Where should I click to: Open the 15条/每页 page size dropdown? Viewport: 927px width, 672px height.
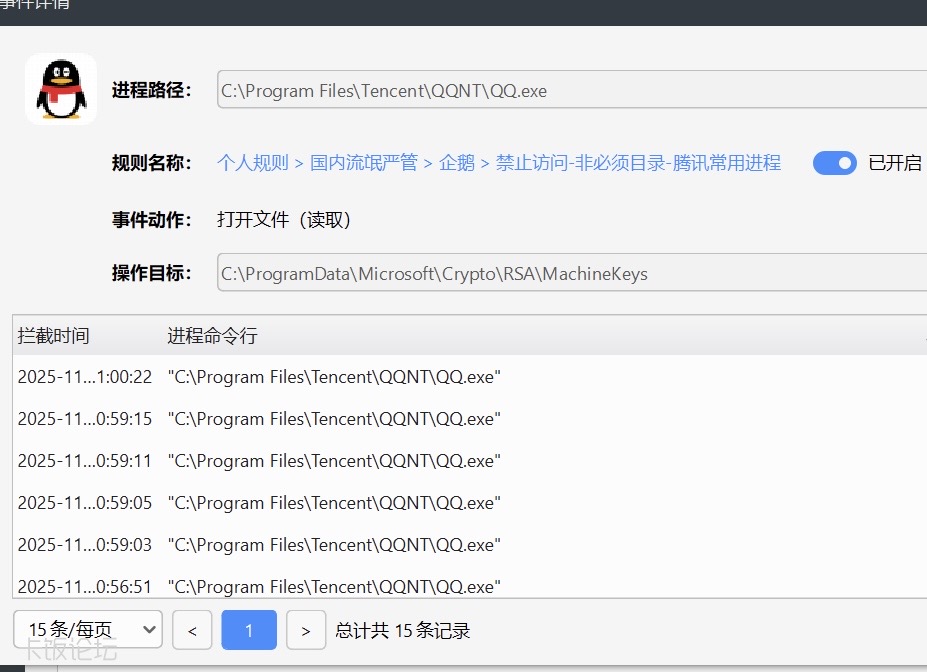tap(87, 629)
